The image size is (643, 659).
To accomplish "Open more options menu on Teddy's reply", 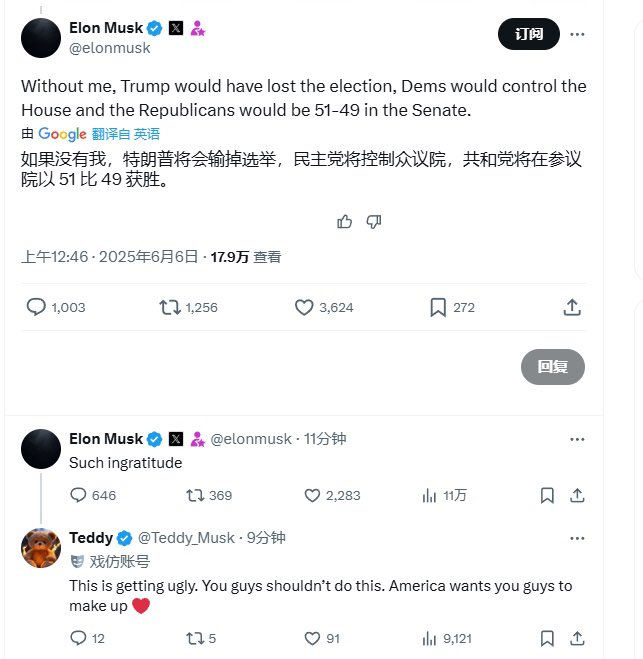I will pyautogui.click(x=577, y=538).
